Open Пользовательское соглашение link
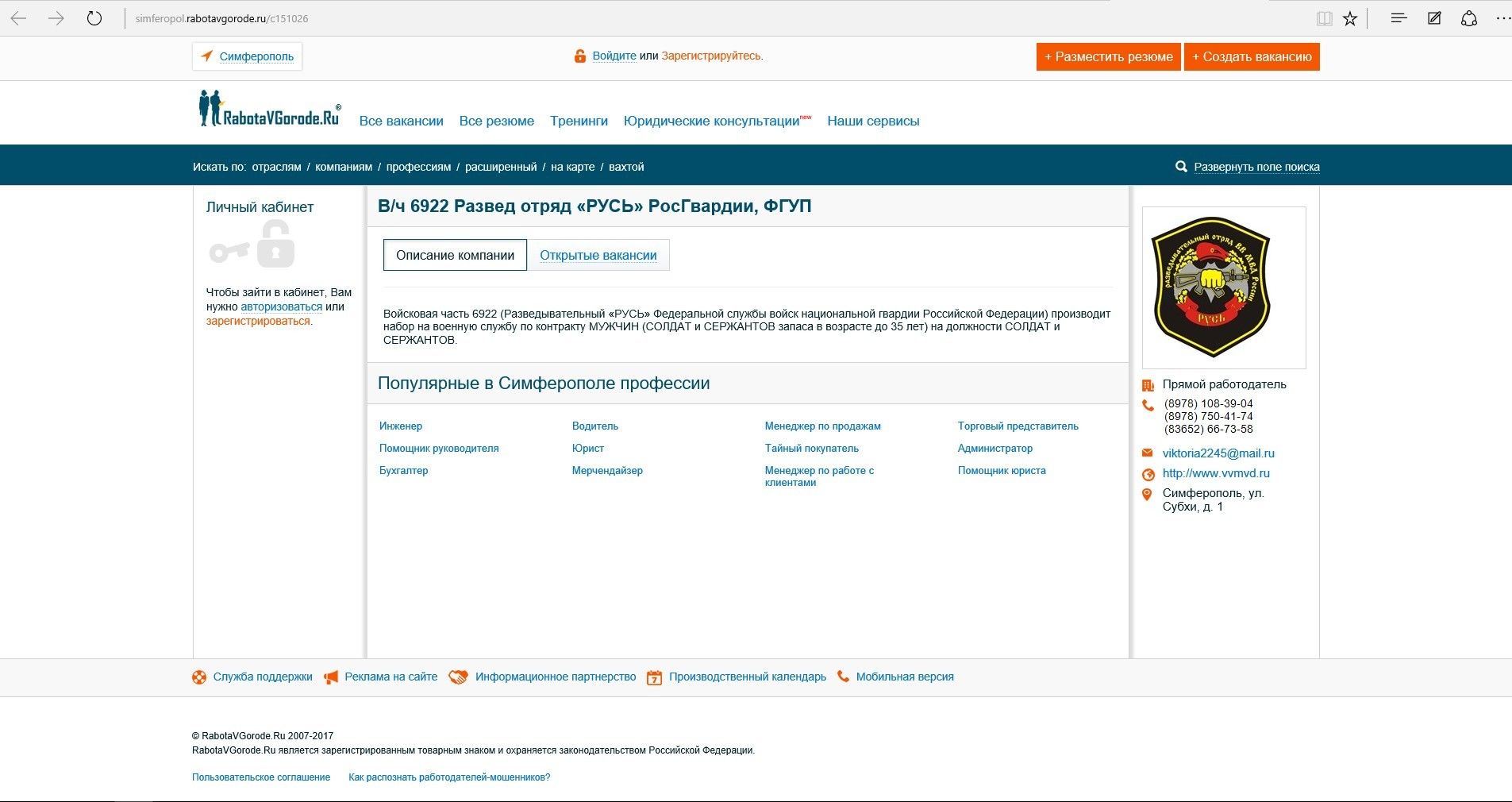 261,777
